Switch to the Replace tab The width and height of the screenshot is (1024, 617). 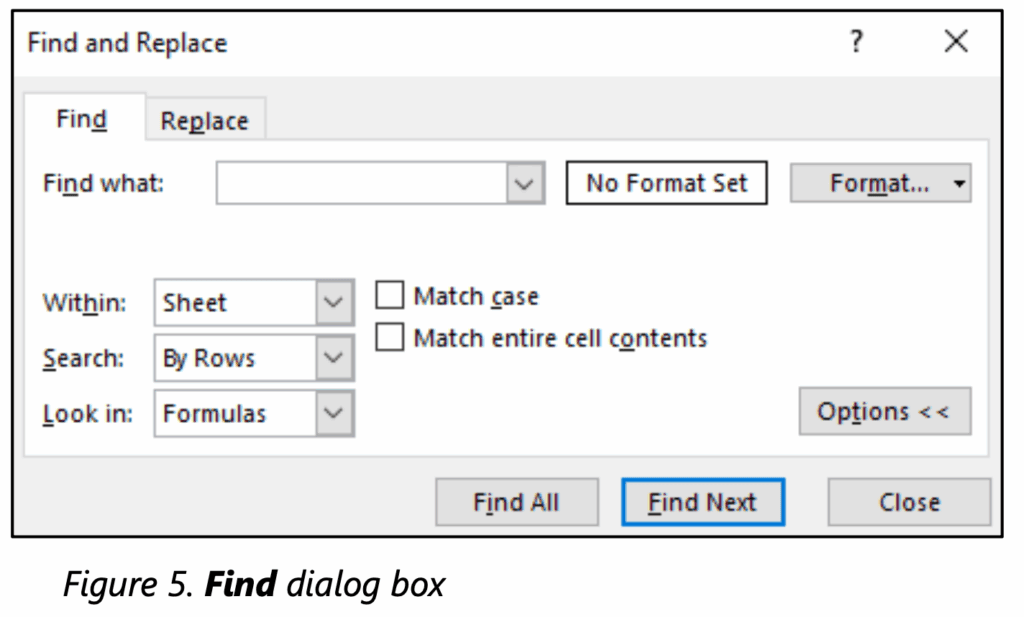point(204,121)
